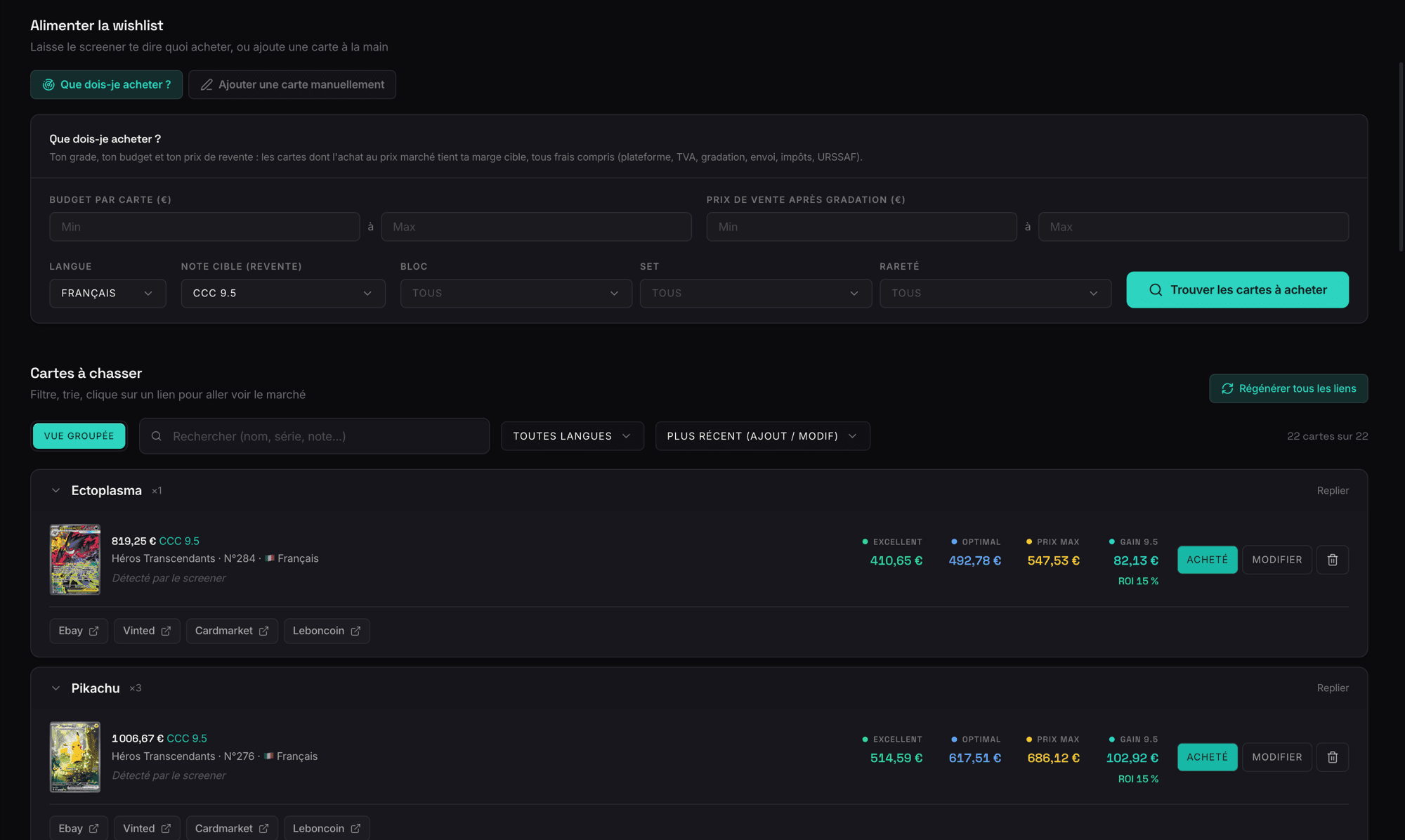Open the Leboncoin link for Ectoplasma

pos(327,631)
